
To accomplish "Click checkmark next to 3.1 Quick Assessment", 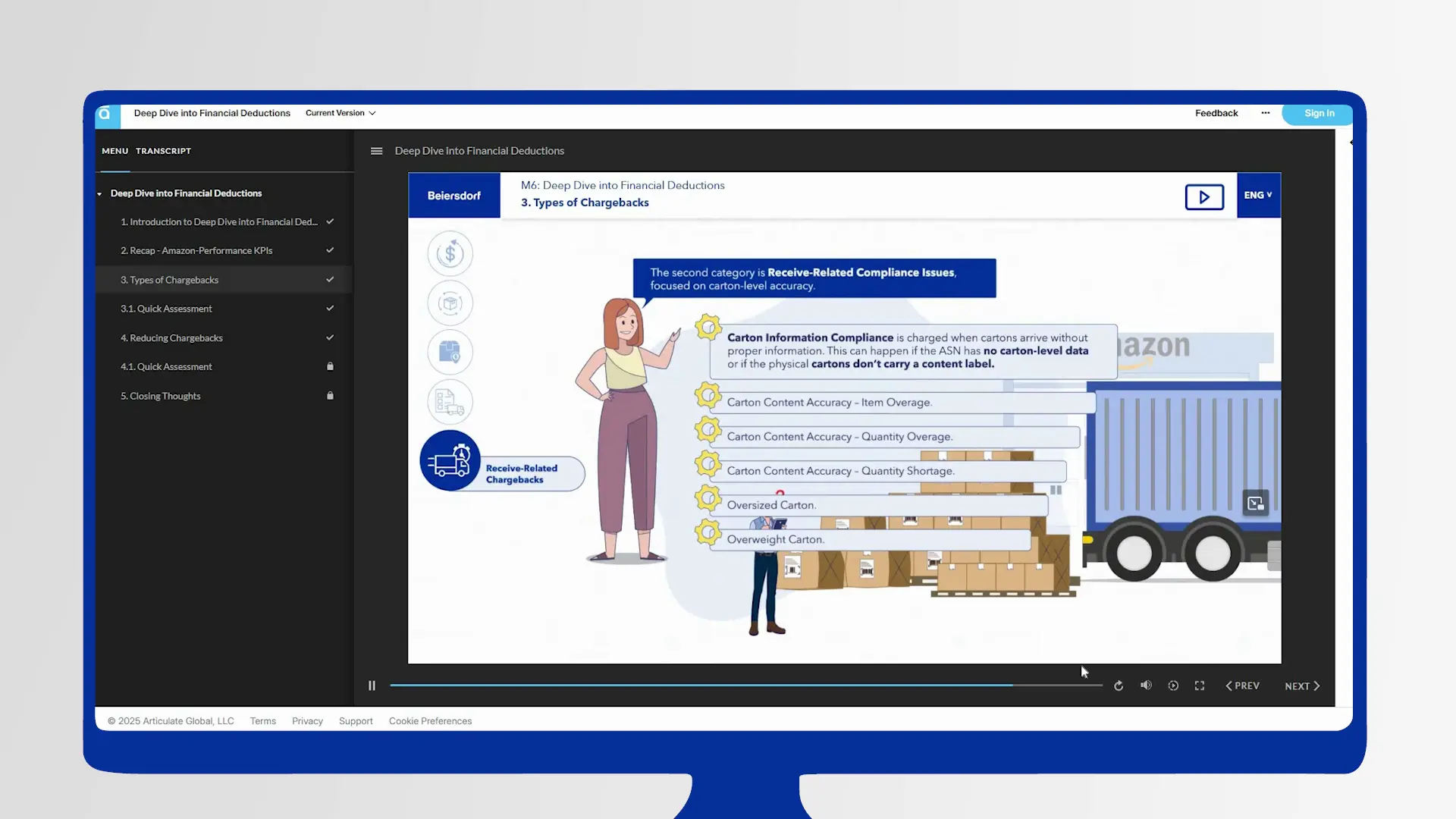I will (x=330, y=309).
